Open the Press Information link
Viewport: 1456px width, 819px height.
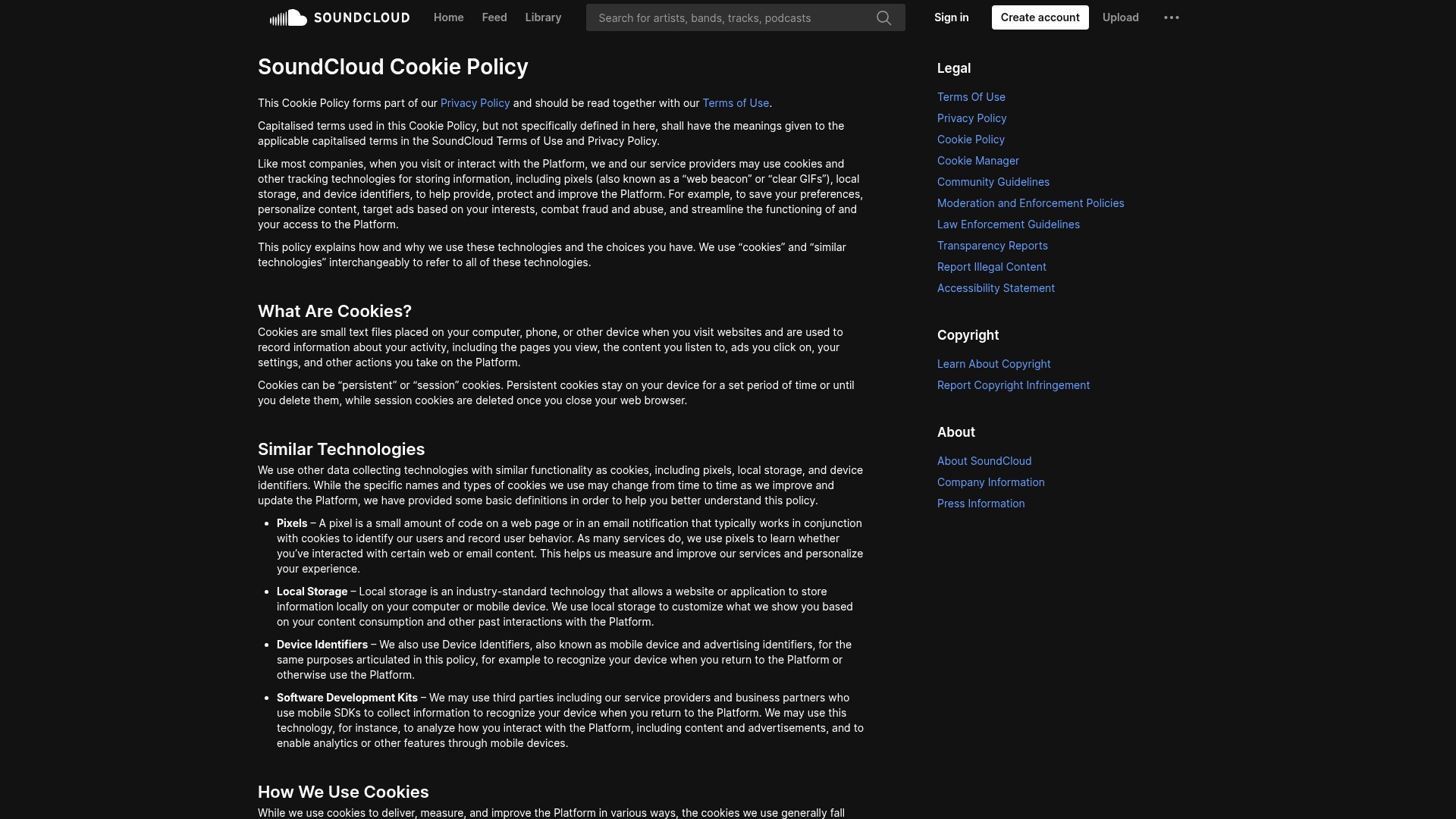point(981,504)
